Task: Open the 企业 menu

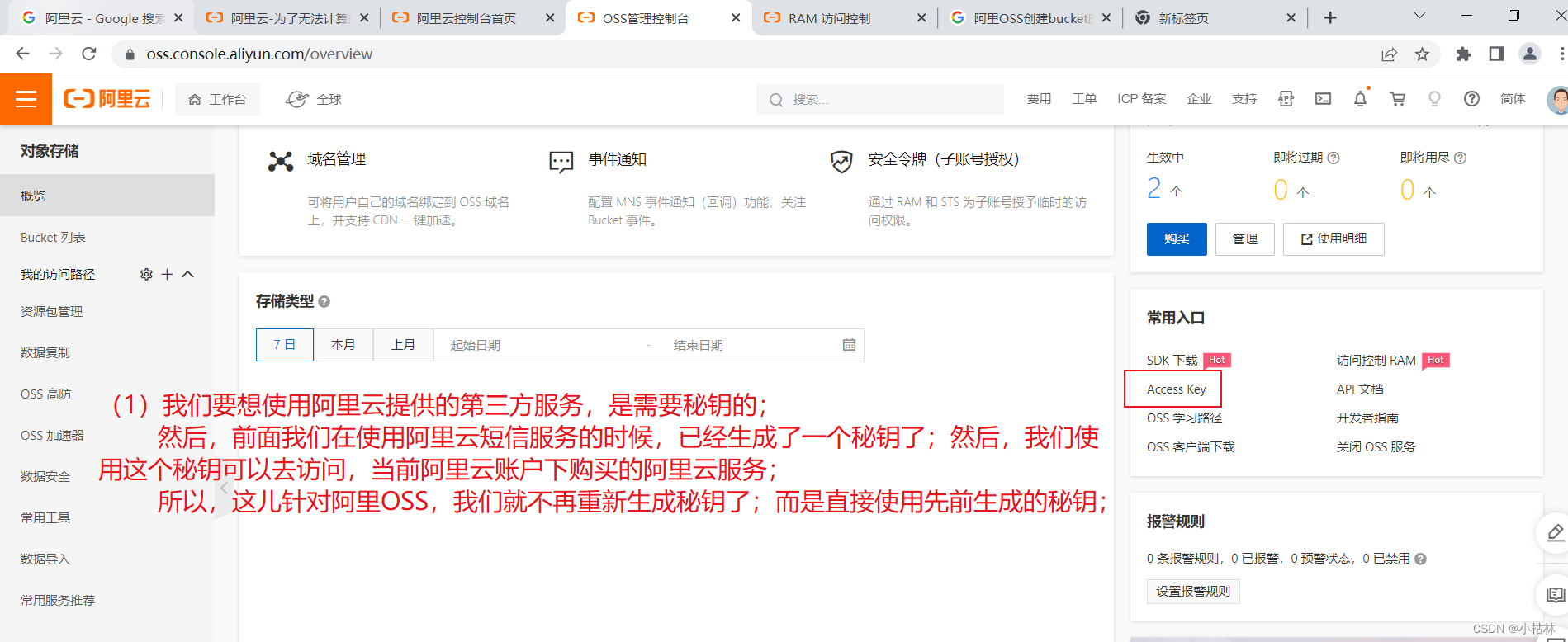Action: (1199, 99)
